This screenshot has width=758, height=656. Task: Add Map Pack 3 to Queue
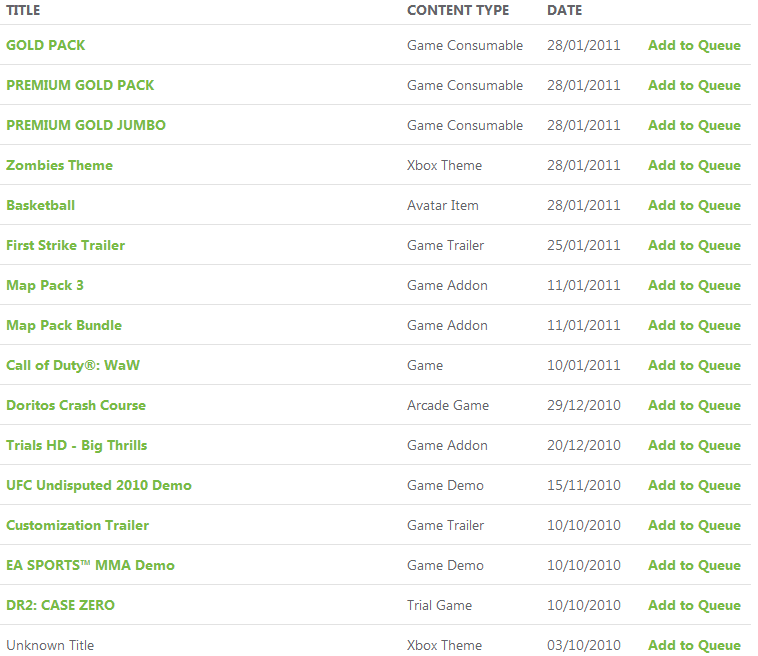694,285
